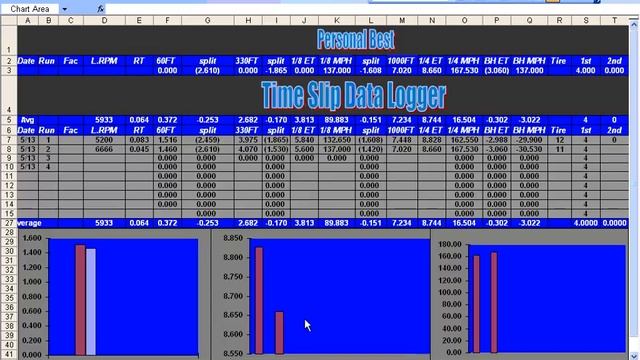This screenshot has width=640, height=360.
Task: Select column D header
Action: coord(104,20)
